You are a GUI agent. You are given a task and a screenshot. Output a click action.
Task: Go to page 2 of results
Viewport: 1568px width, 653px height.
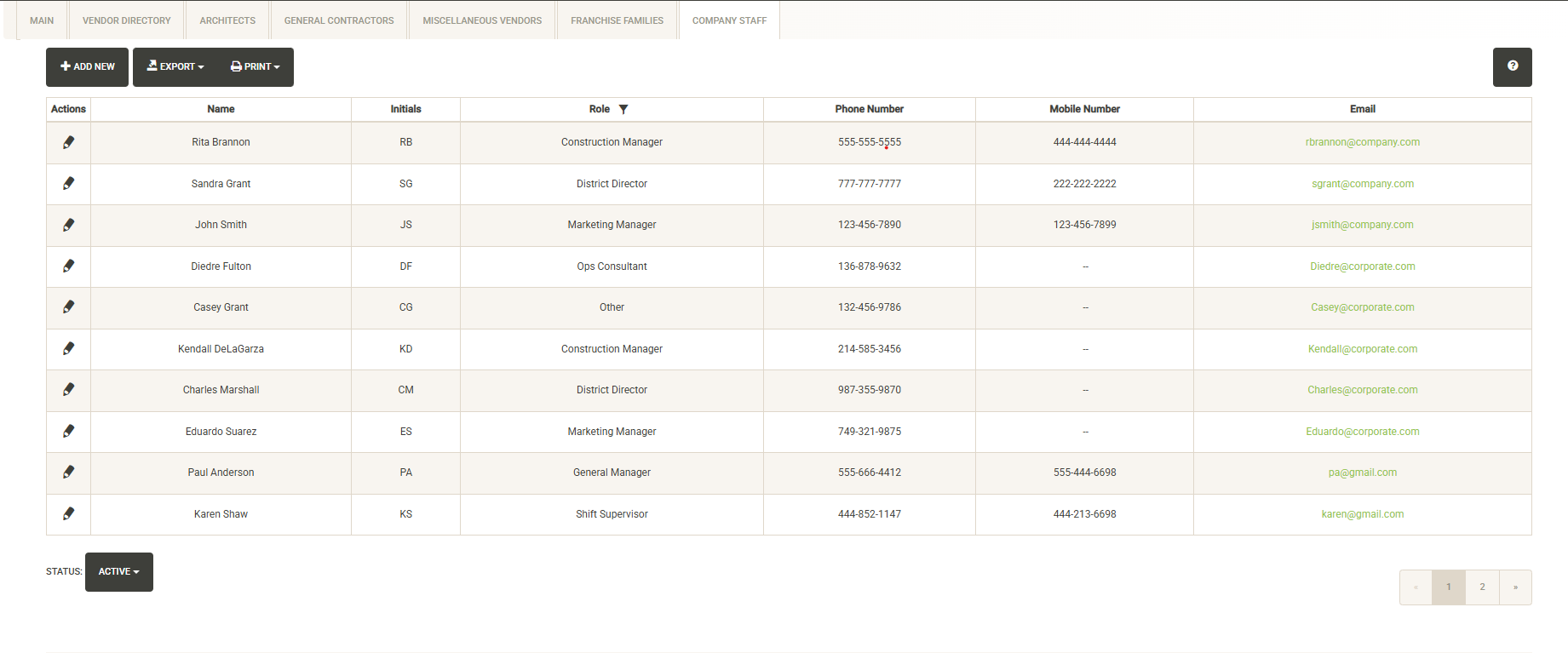click(1482, 587)
